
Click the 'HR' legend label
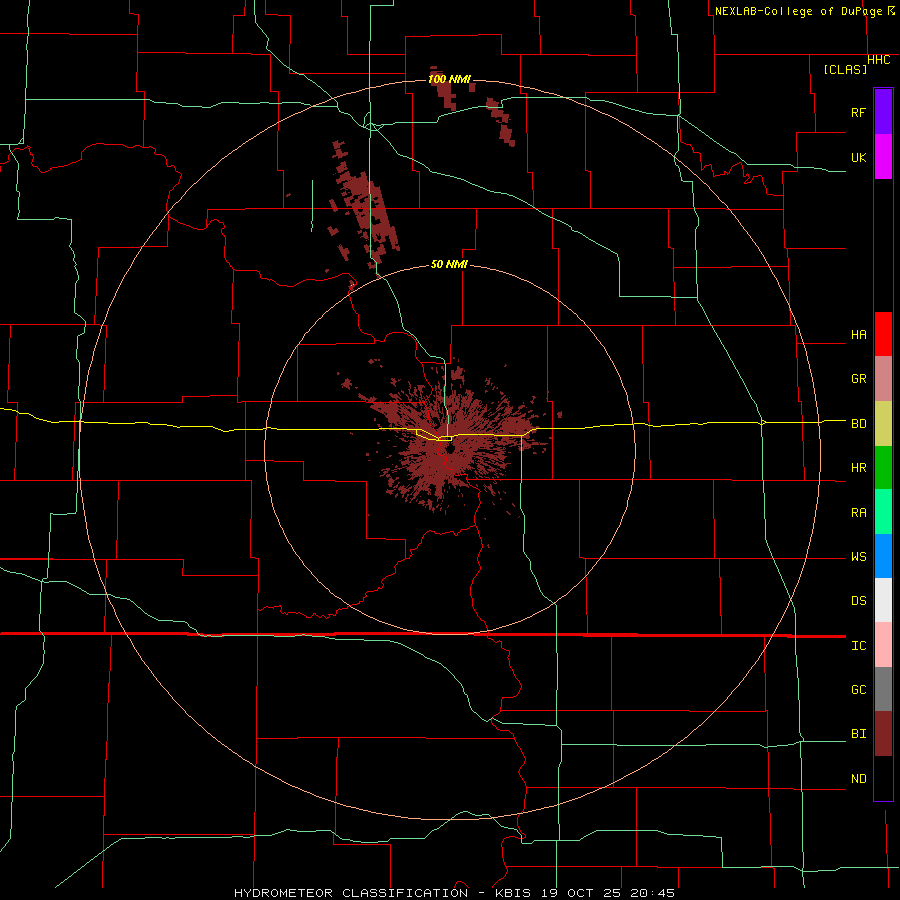[x=858, y=468]
